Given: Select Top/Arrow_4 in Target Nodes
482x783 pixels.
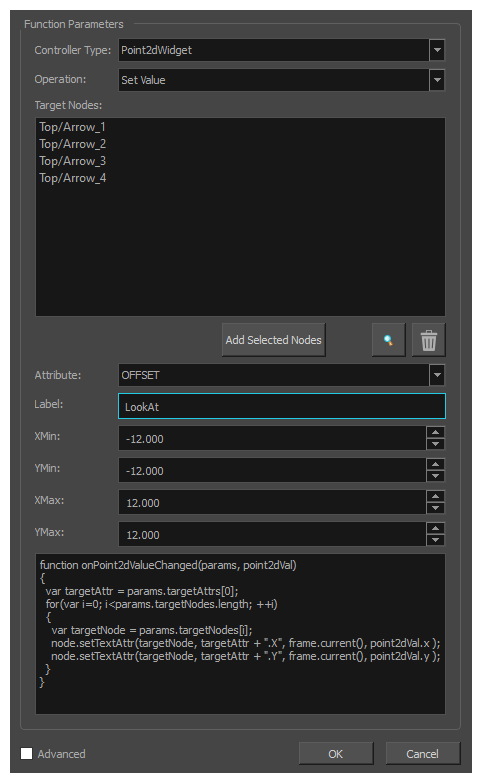Looking at the screenshot, I should coord(72,178).
